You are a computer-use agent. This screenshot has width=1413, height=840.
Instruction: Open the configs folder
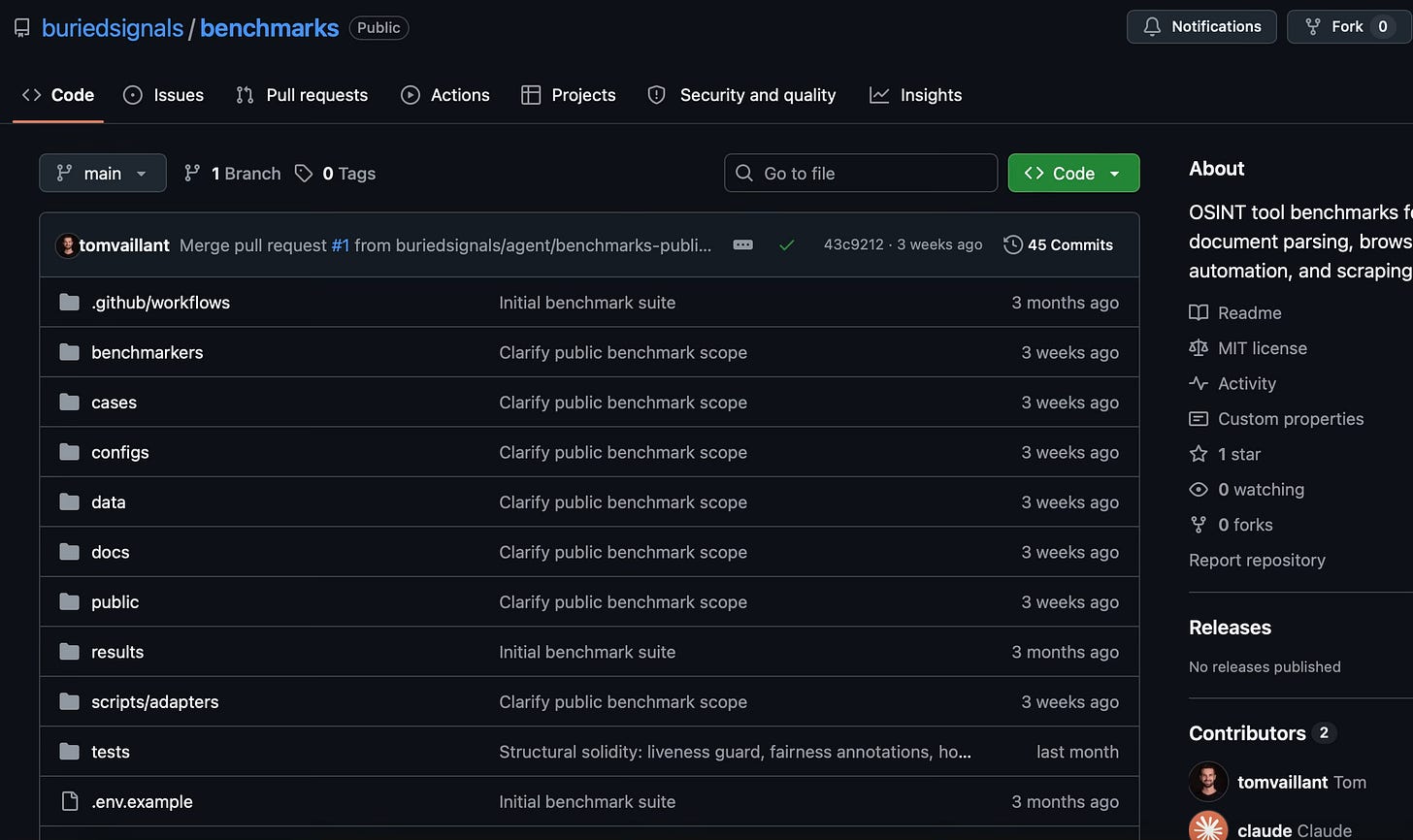click(120, 452)
